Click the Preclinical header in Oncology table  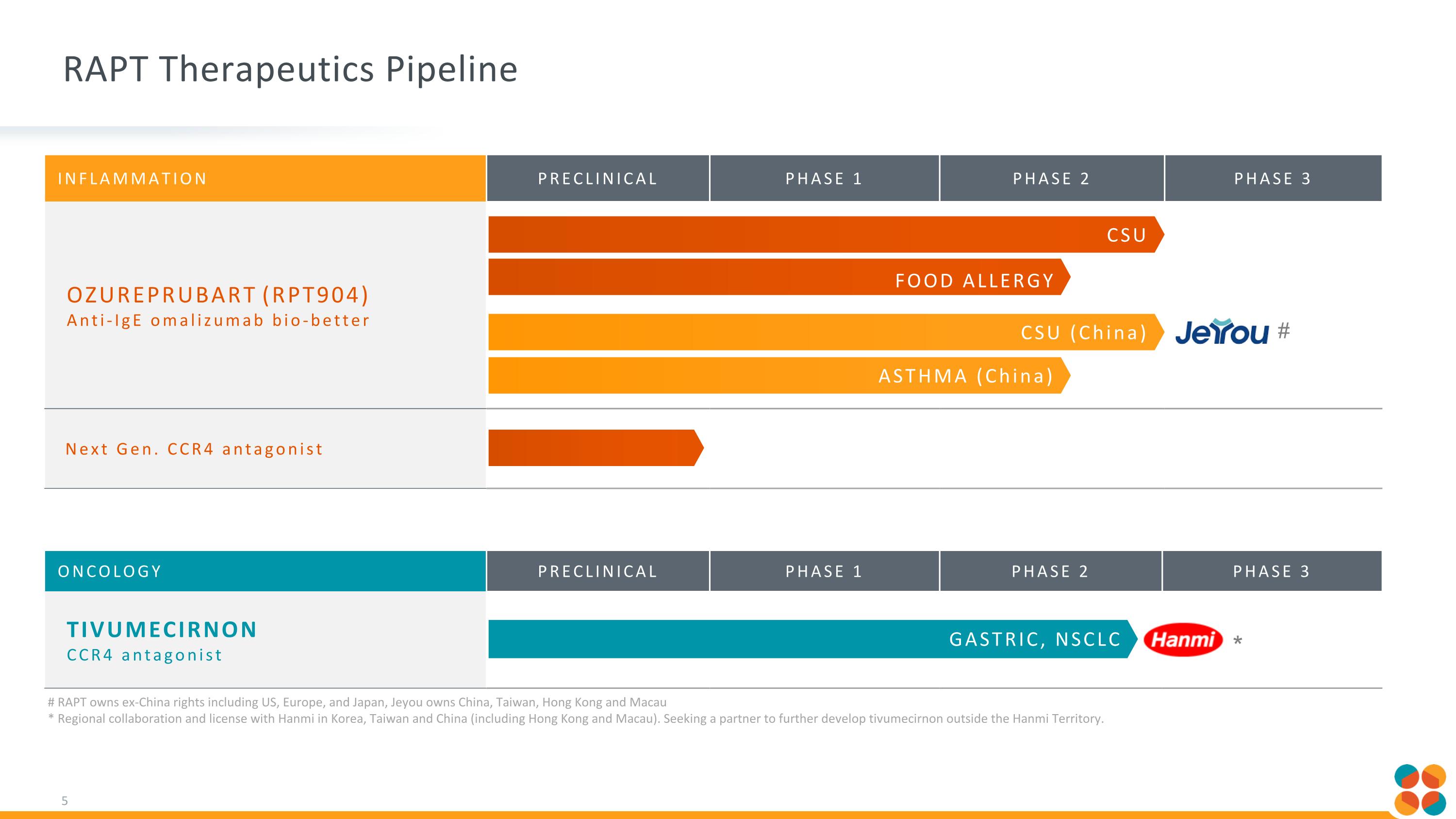597,571
